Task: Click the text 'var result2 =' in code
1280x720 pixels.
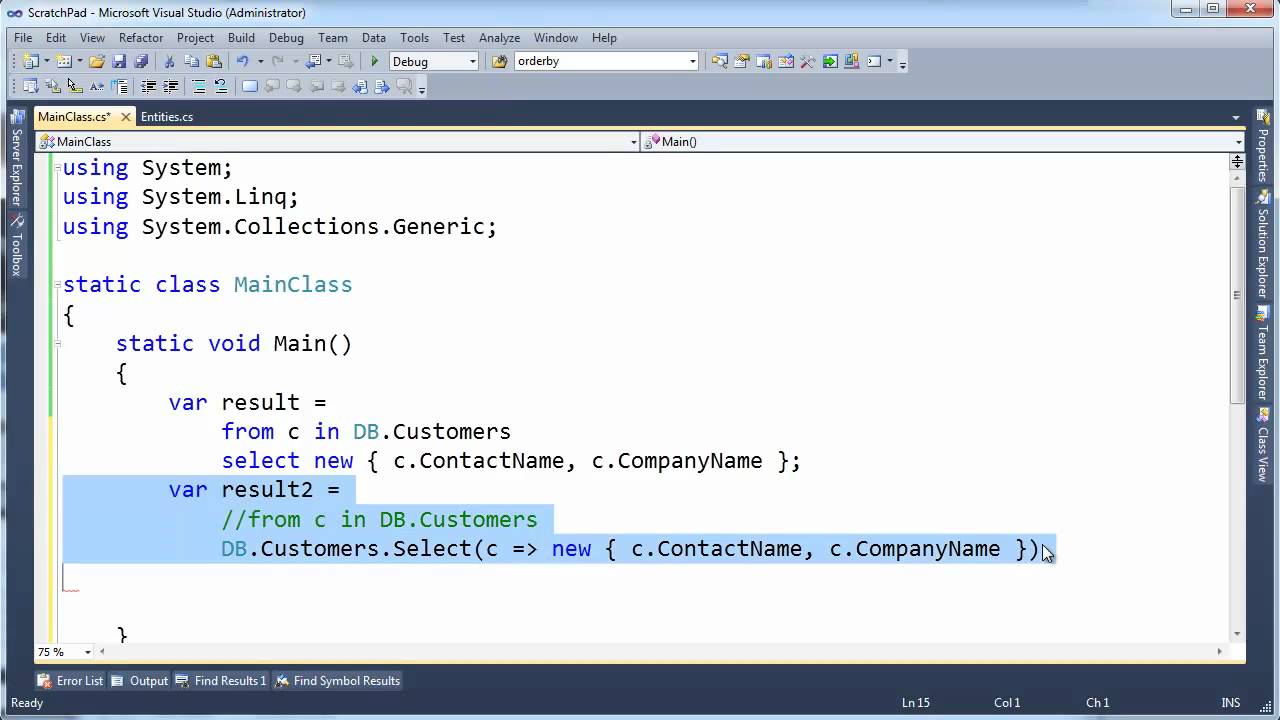Action: [x=254, y=490]
